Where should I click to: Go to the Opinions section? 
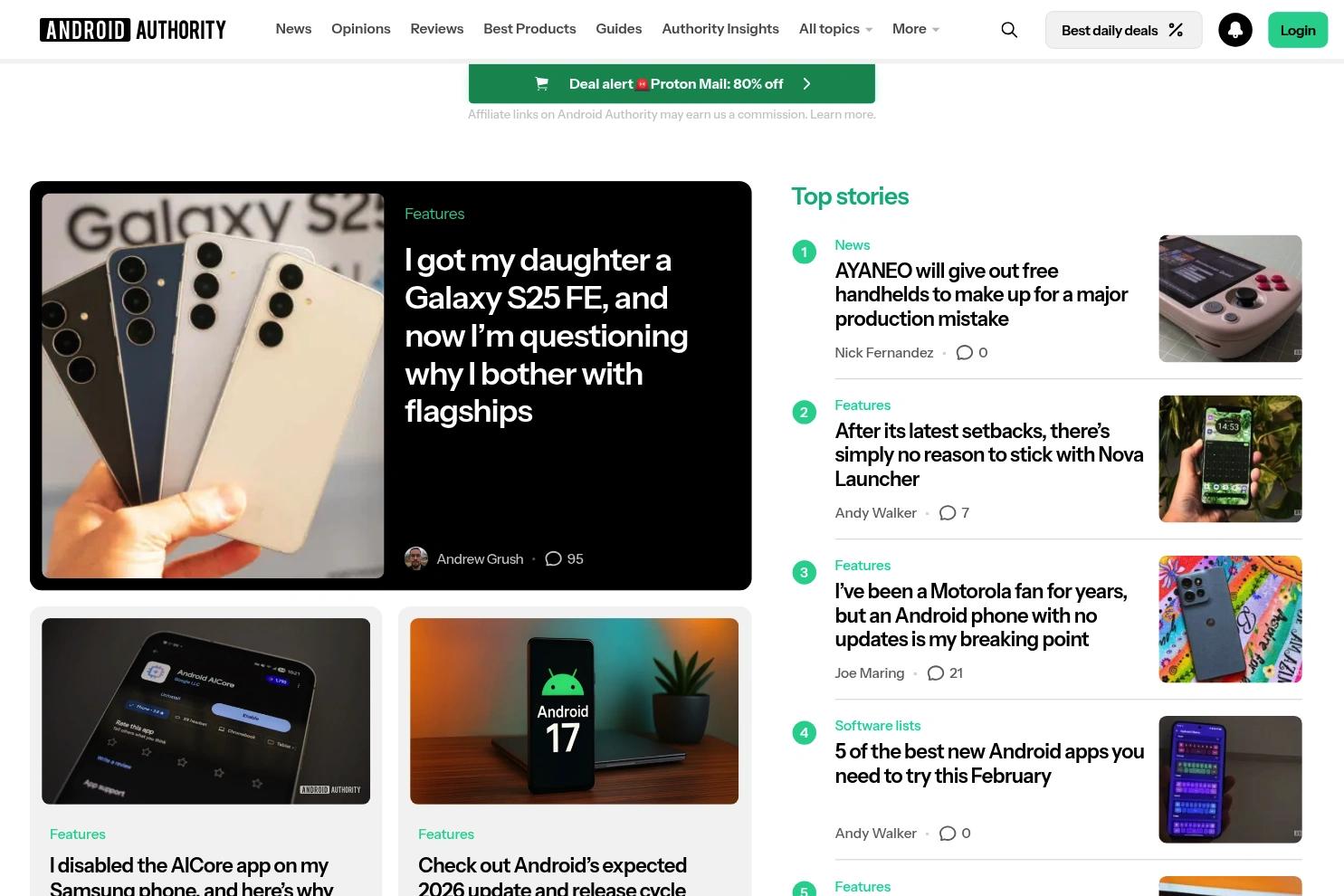361,29
